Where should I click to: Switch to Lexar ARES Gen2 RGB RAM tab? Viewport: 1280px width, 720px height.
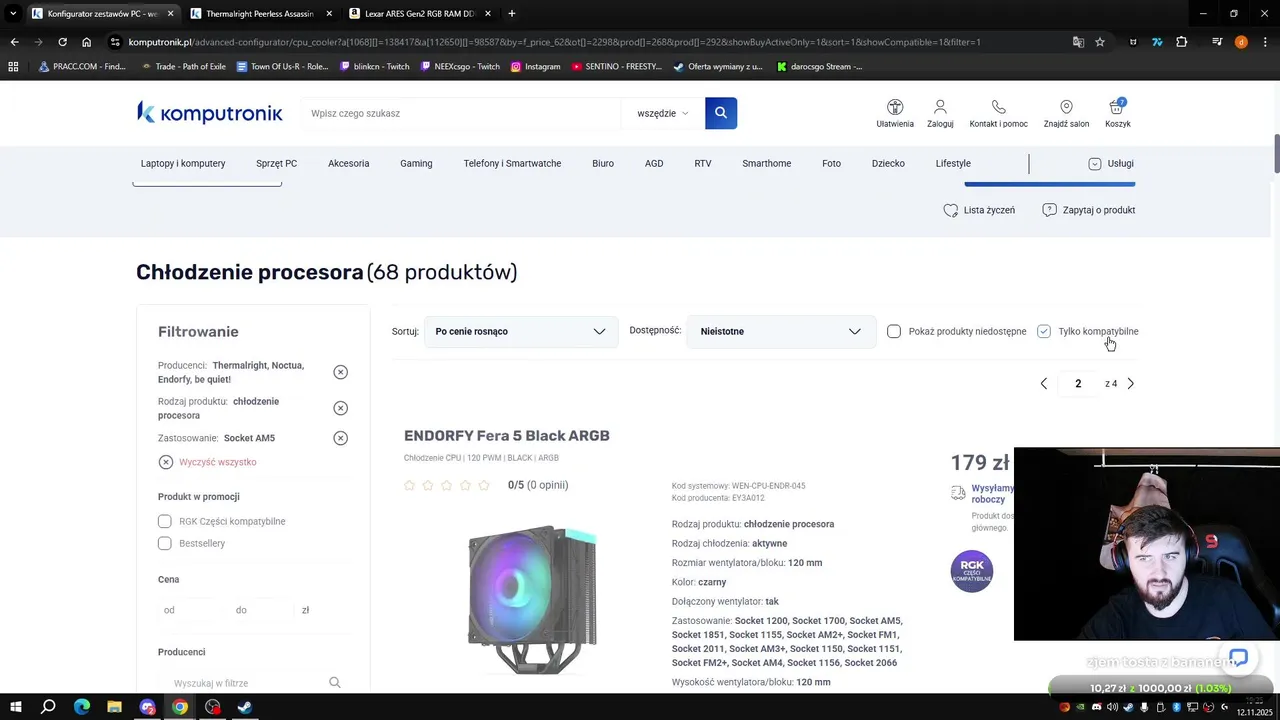coord(420,14)
